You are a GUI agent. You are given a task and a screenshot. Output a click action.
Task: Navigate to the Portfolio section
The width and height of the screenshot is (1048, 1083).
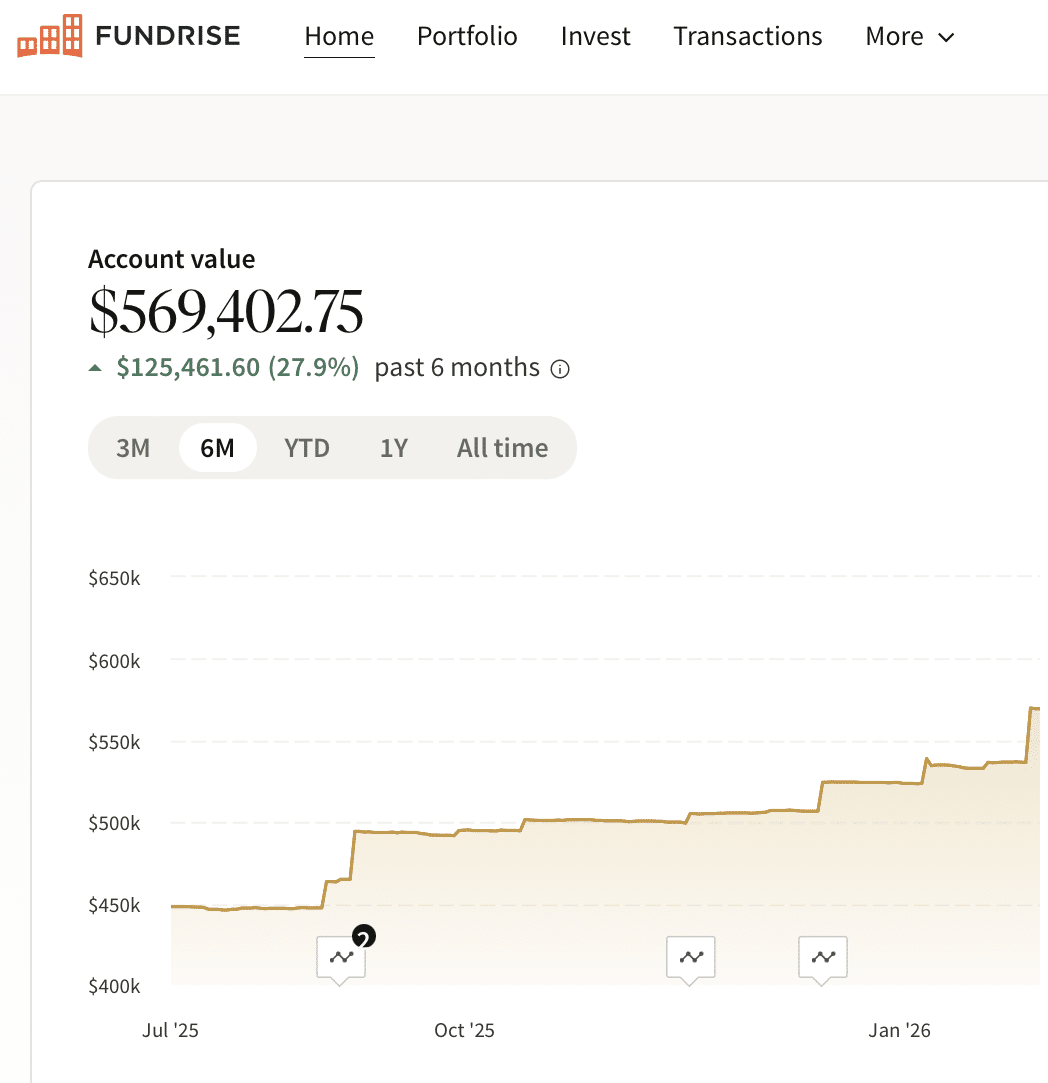coord(467,36)
